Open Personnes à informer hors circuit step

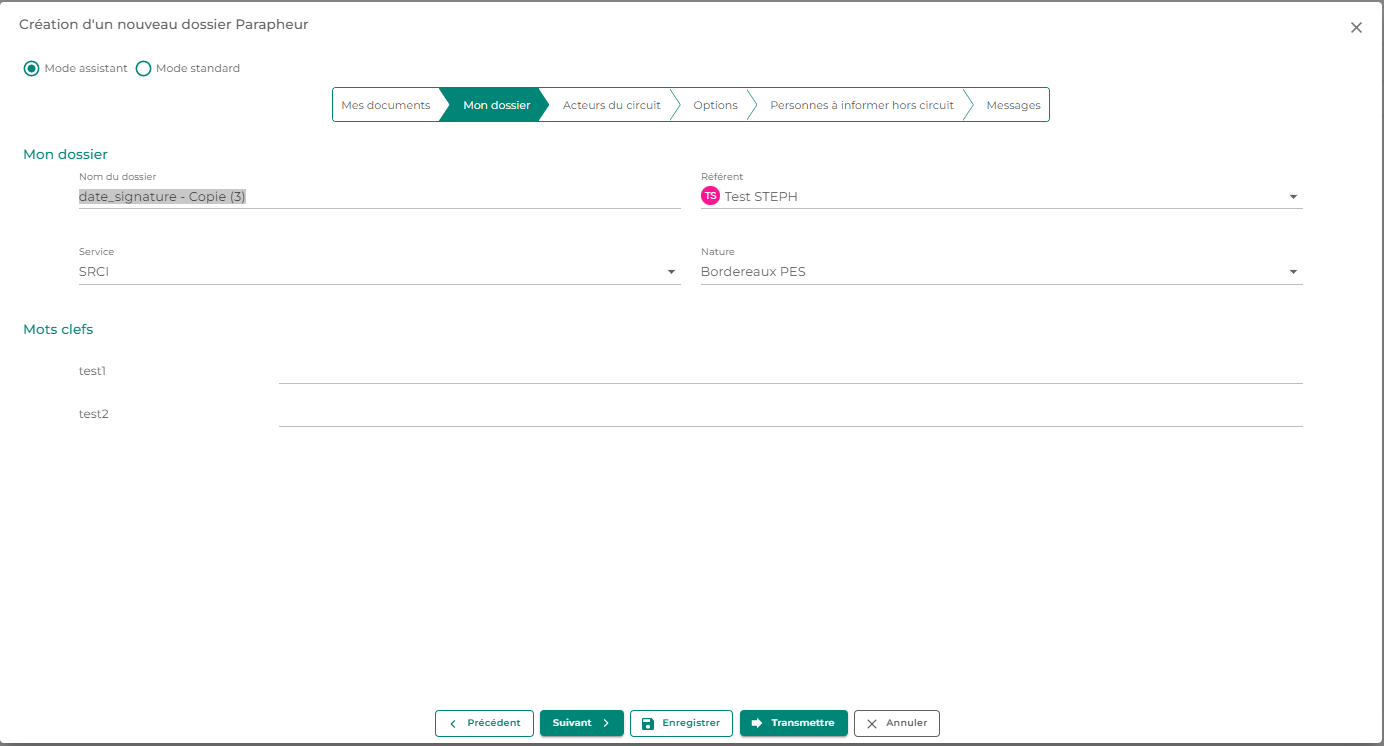(861, 105)
